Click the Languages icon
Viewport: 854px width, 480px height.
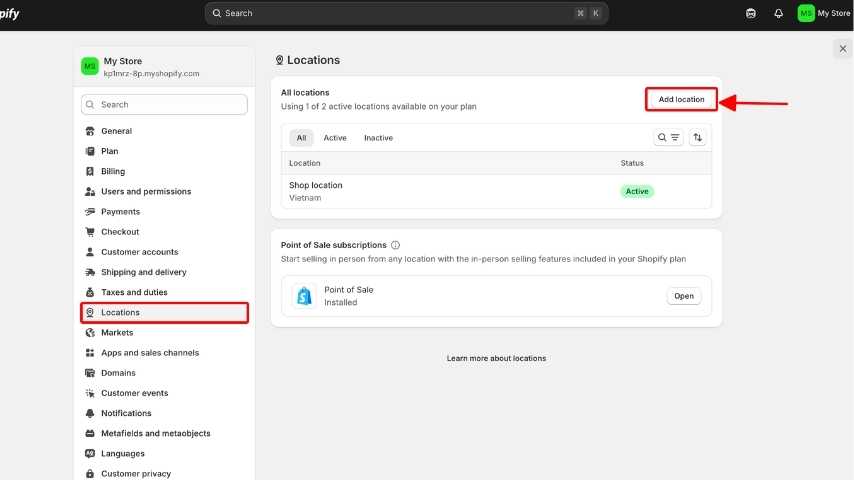point(90,453)
